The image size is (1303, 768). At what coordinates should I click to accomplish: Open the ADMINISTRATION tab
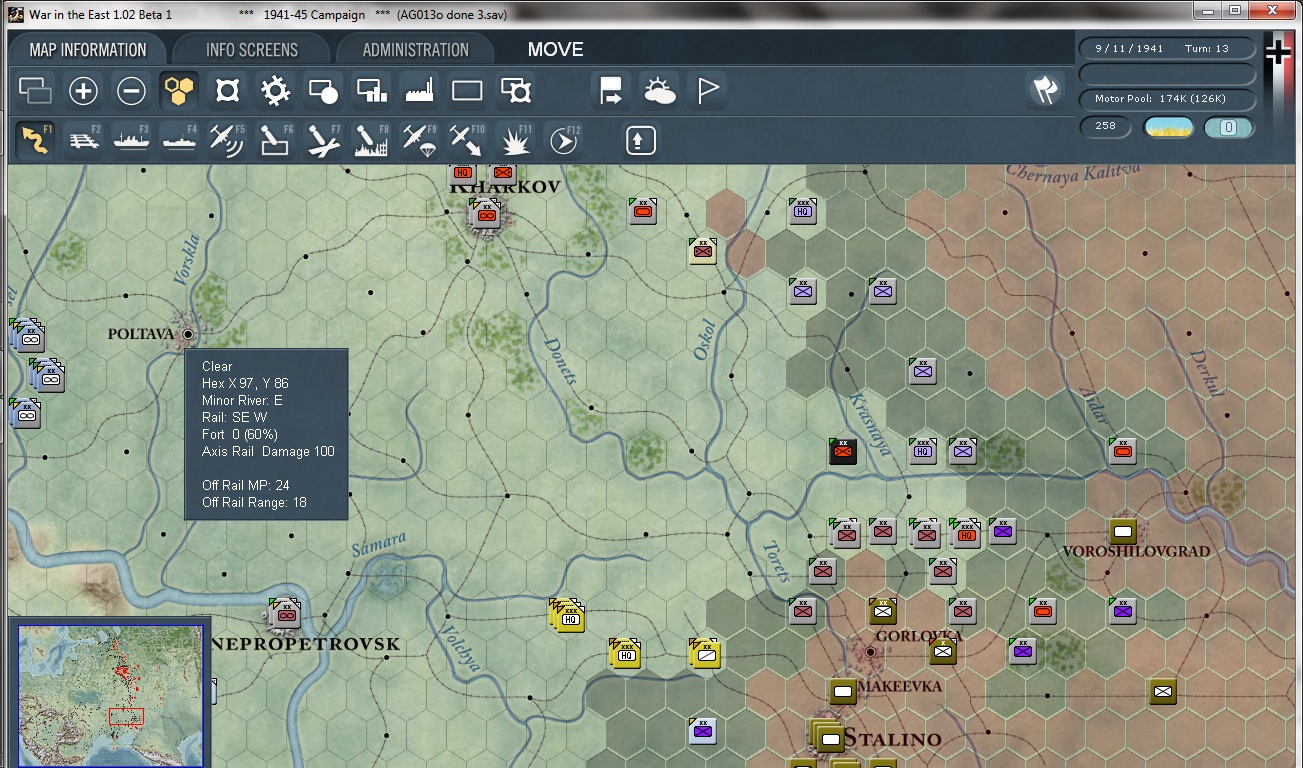pos(415,49)
